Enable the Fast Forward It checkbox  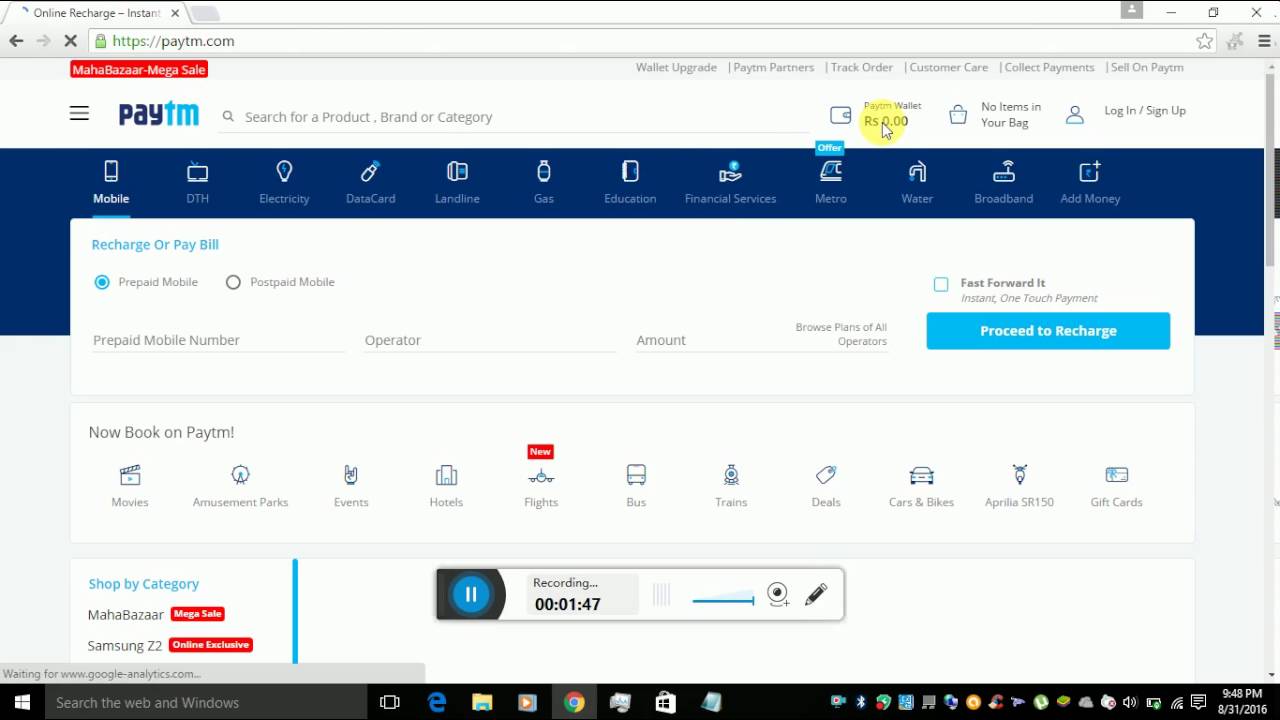point(941,284)
